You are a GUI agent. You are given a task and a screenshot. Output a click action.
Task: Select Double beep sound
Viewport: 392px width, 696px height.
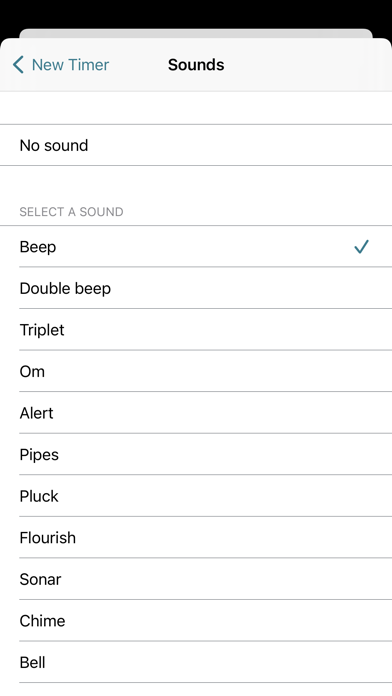[196, 288]
